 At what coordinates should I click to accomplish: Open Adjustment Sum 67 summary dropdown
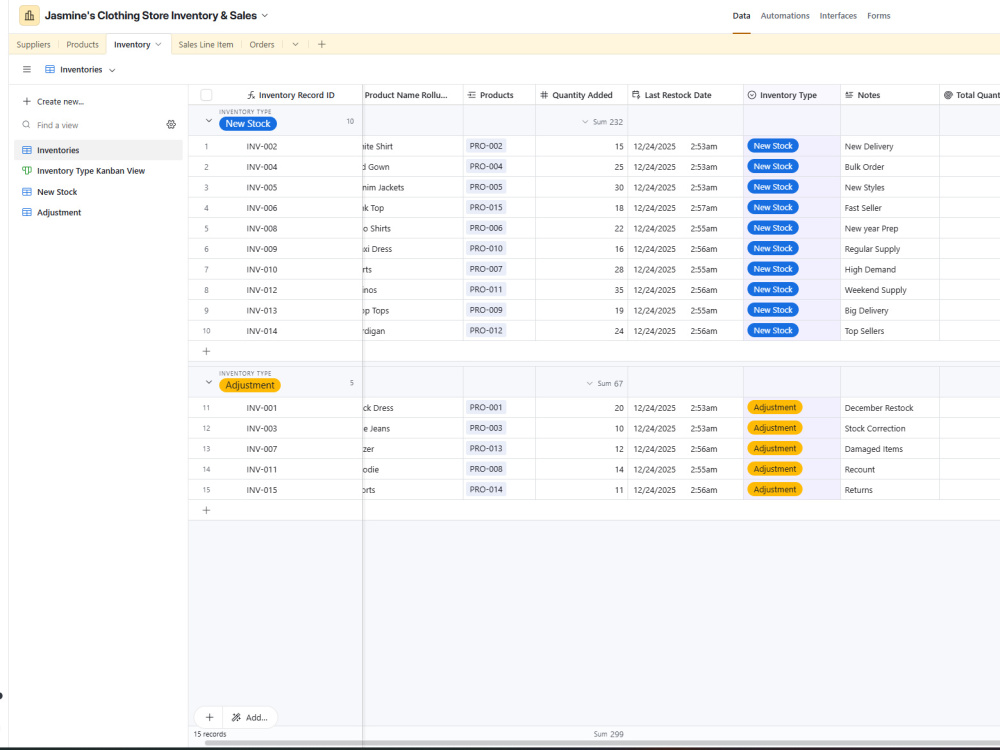click(604, 383)
